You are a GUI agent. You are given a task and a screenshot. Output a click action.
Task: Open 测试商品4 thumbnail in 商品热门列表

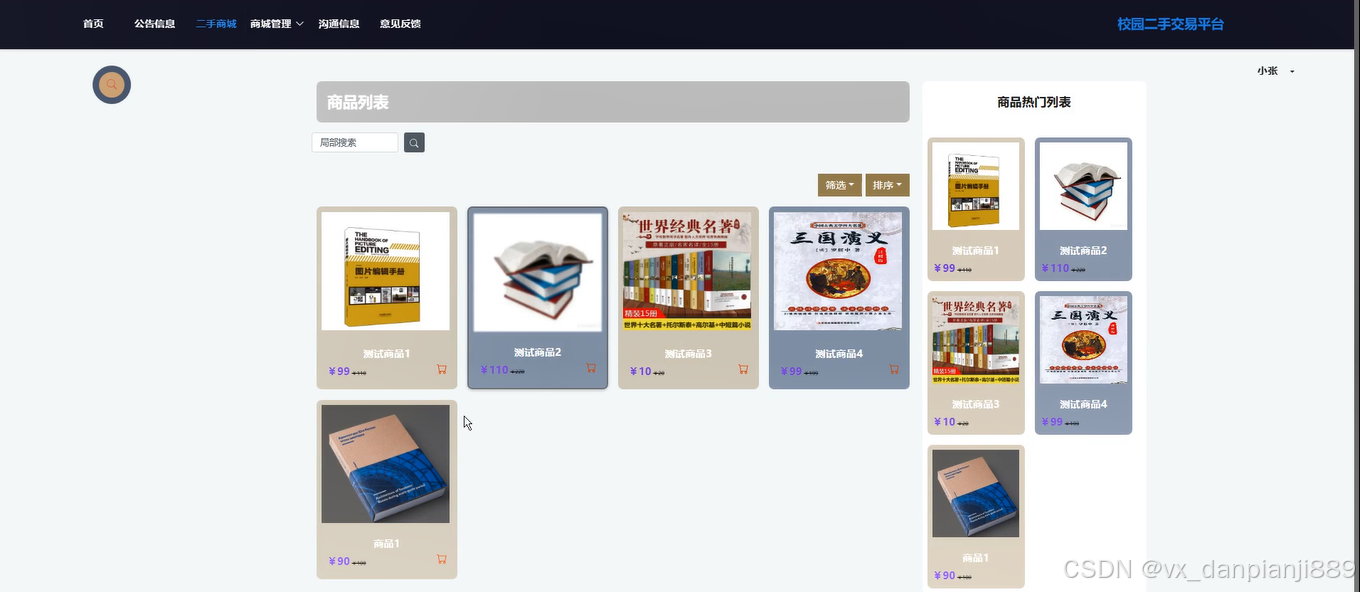tap(1083, 340)
